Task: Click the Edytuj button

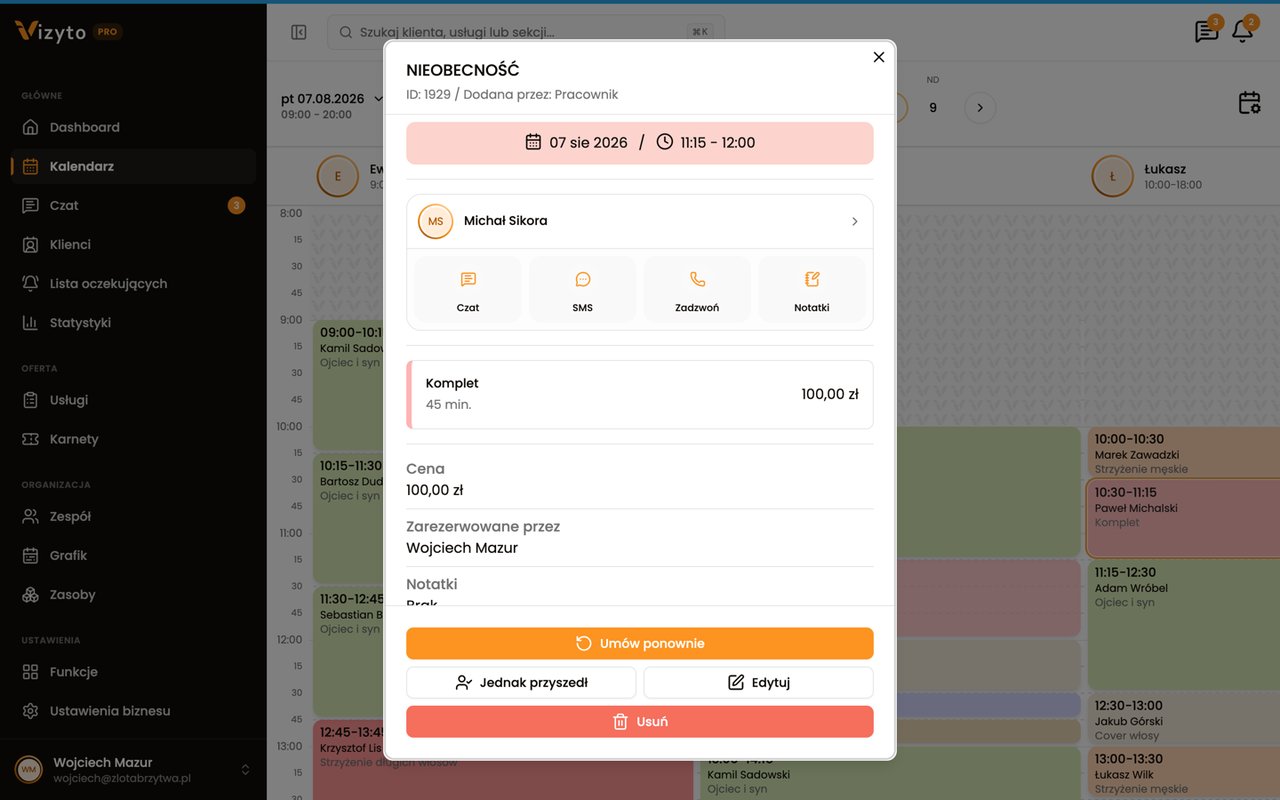Action: tap(759, 683)
